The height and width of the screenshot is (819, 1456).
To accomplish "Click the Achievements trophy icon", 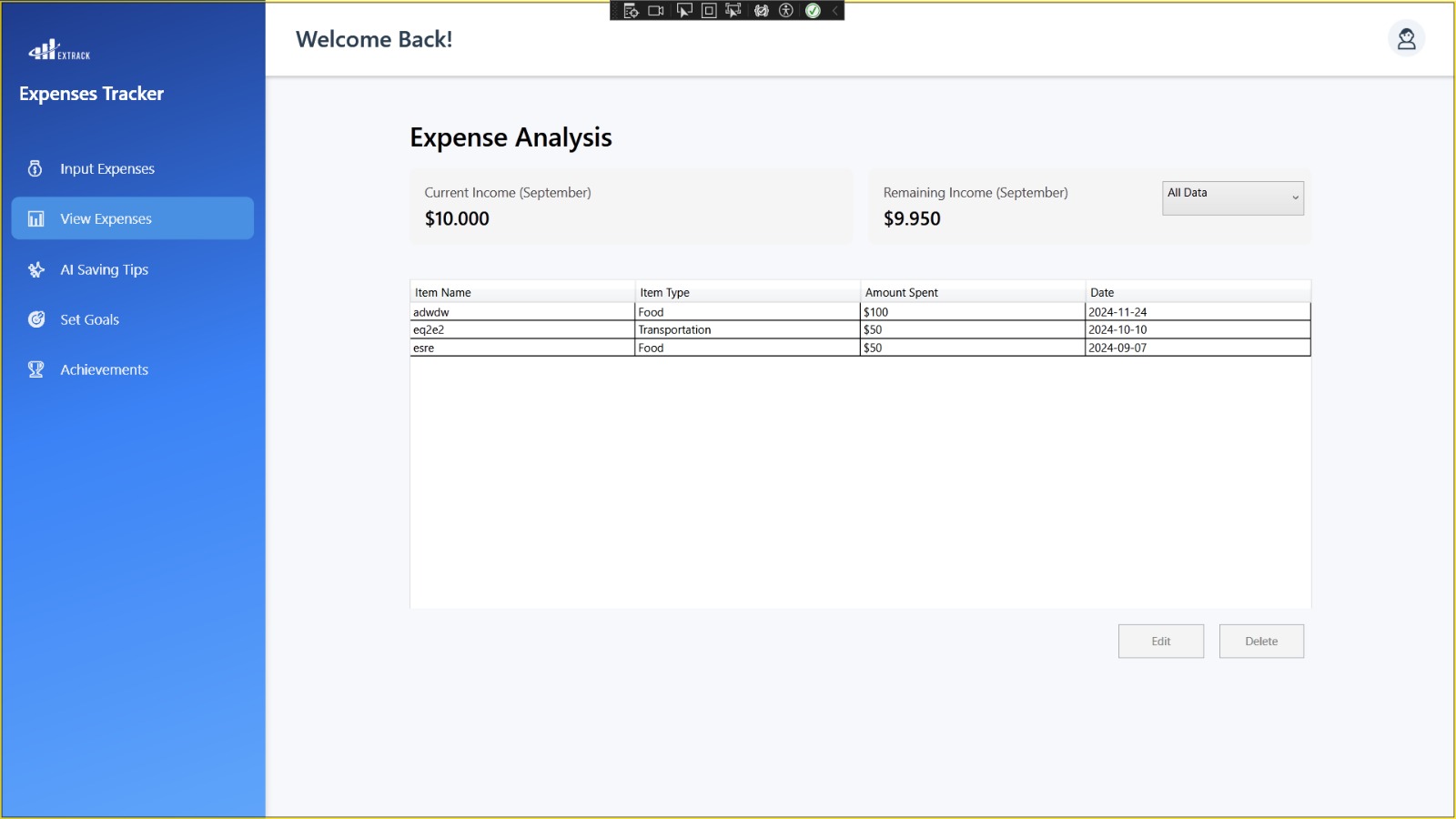I will pyautogui.click(x=36, y=369).
